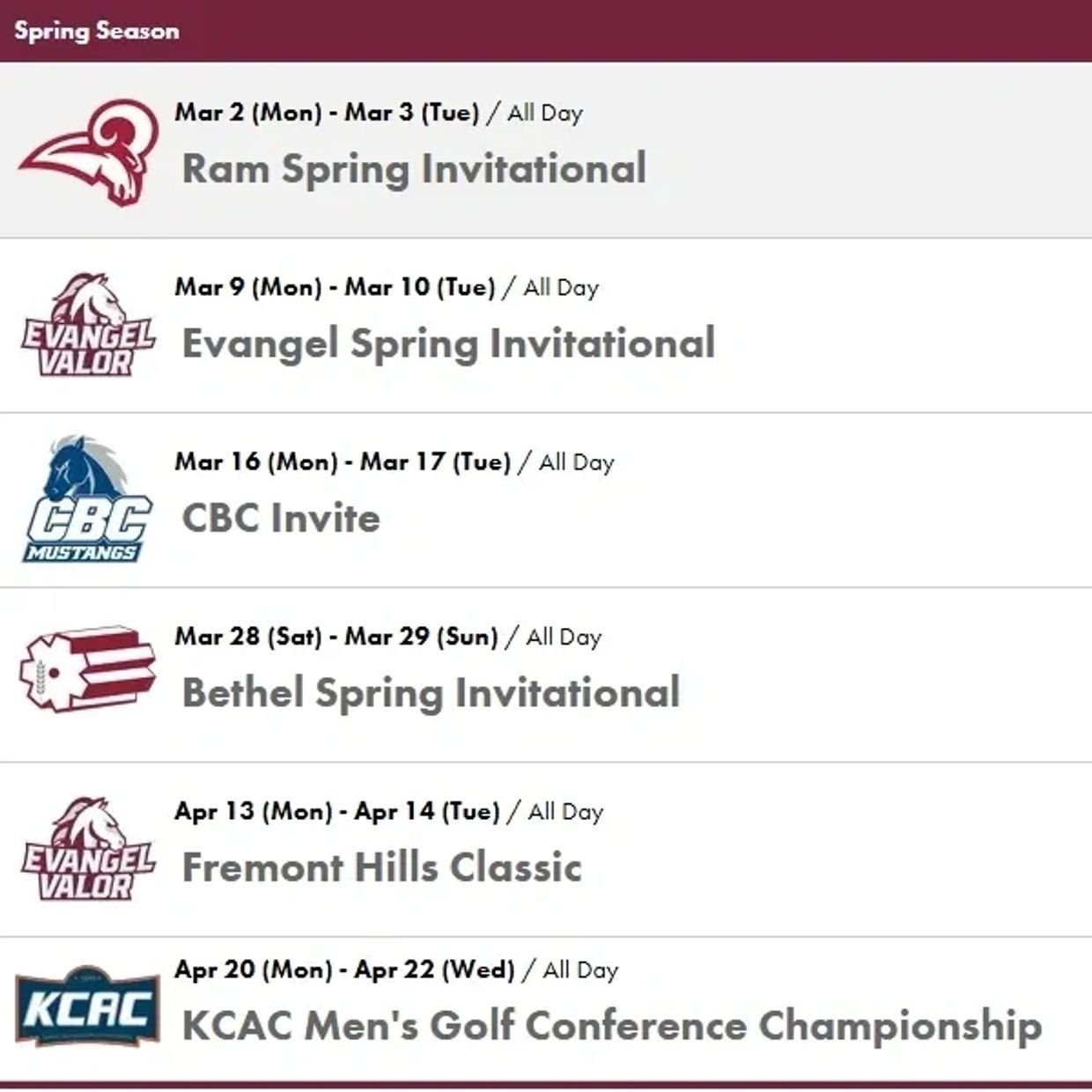Click the Mar 9 - Mar 10 date
The width and height of the screenshot is (1092, 1092).
click(x=335, y=287)
